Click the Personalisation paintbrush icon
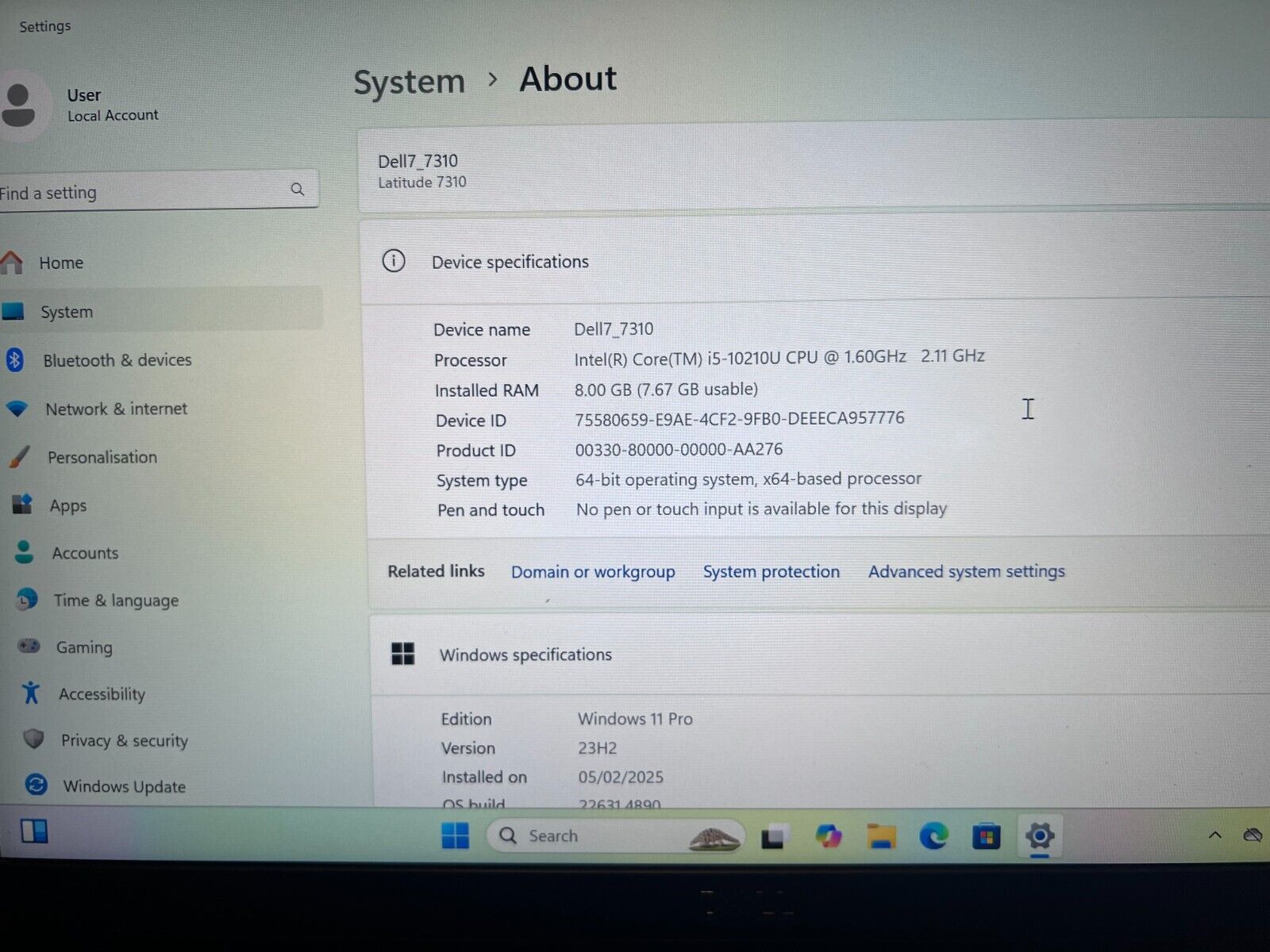The width and height of the screenshot is (1270, 952). click(19, 456)
